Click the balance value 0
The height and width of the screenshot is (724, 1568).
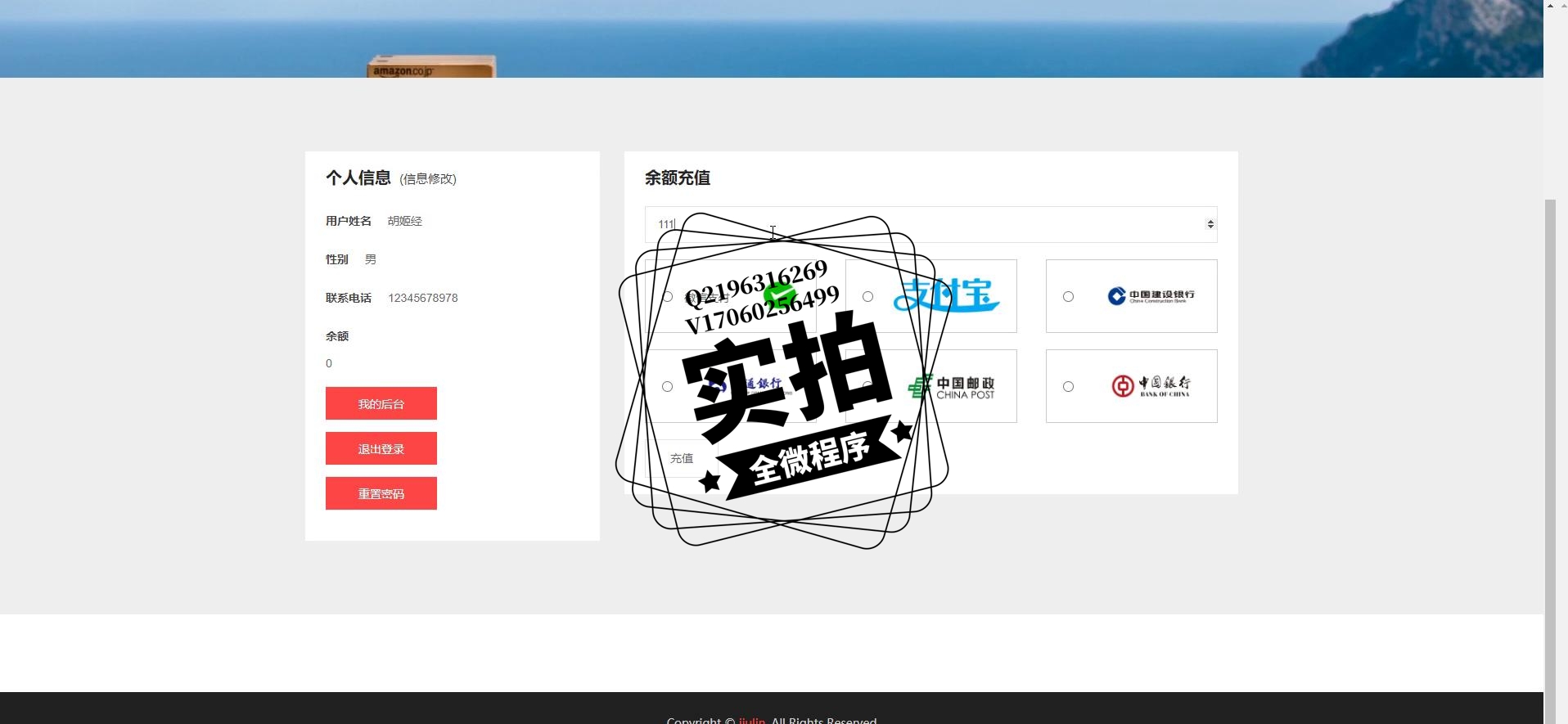pyautogui.click(x=329, y=363)
